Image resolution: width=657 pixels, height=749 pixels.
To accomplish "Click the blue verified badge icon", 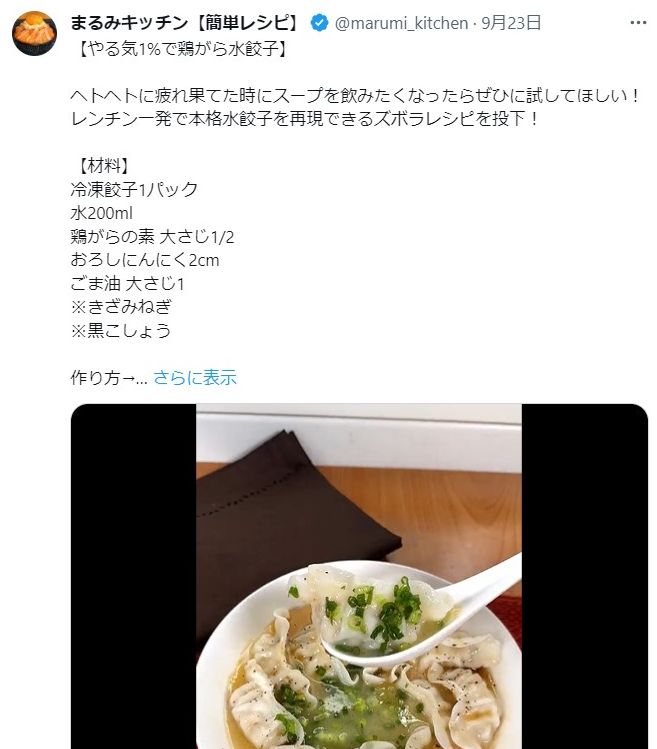I will click(x=319, y=23).
